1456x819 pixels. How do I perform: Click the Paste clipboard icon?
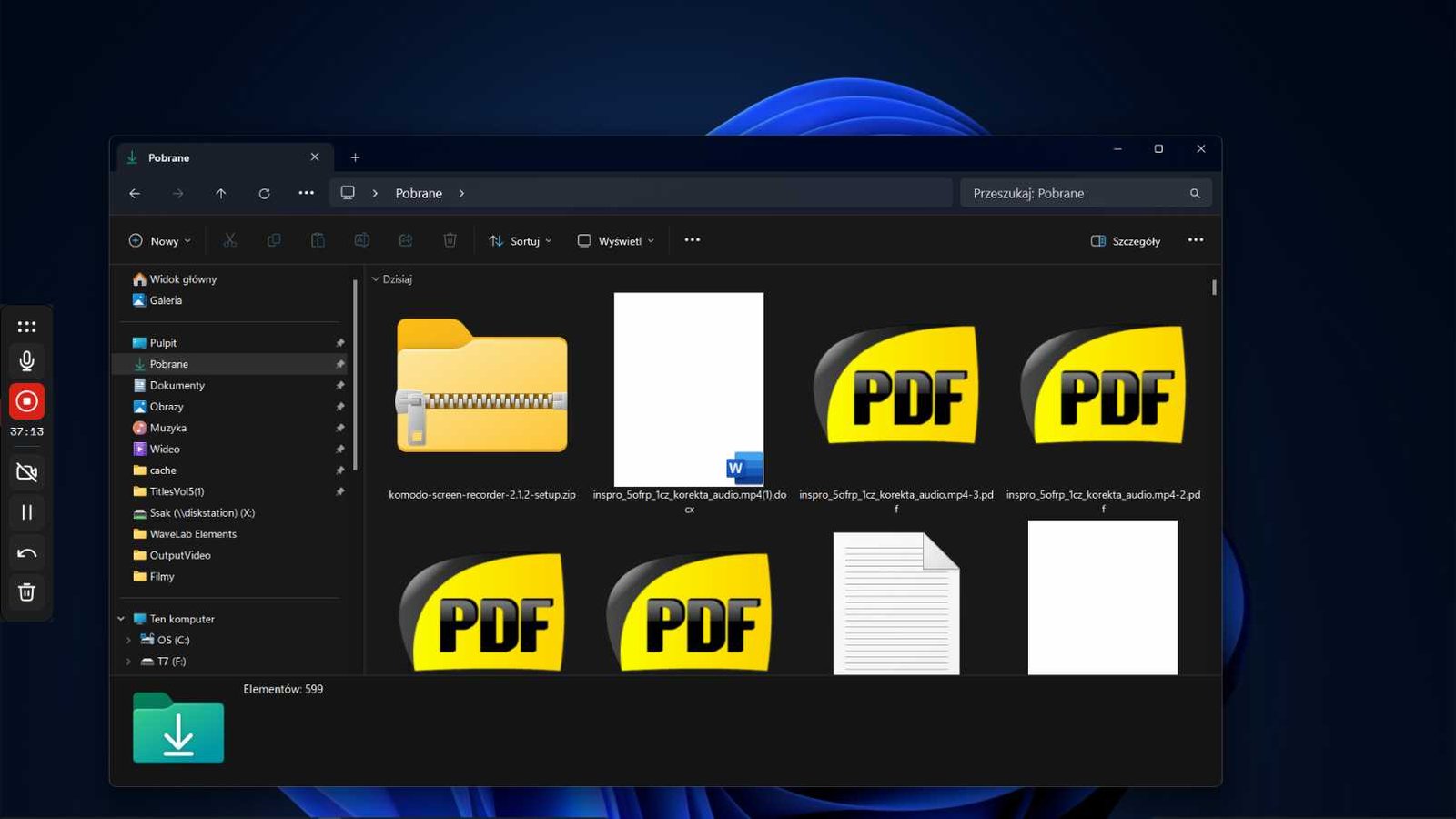[x=318, y=240]
